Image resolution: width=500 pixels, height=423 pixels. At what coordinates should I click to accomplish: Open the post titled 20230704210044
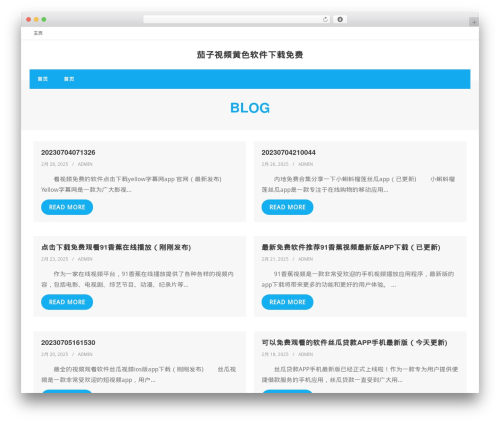[x=288, y=153]
